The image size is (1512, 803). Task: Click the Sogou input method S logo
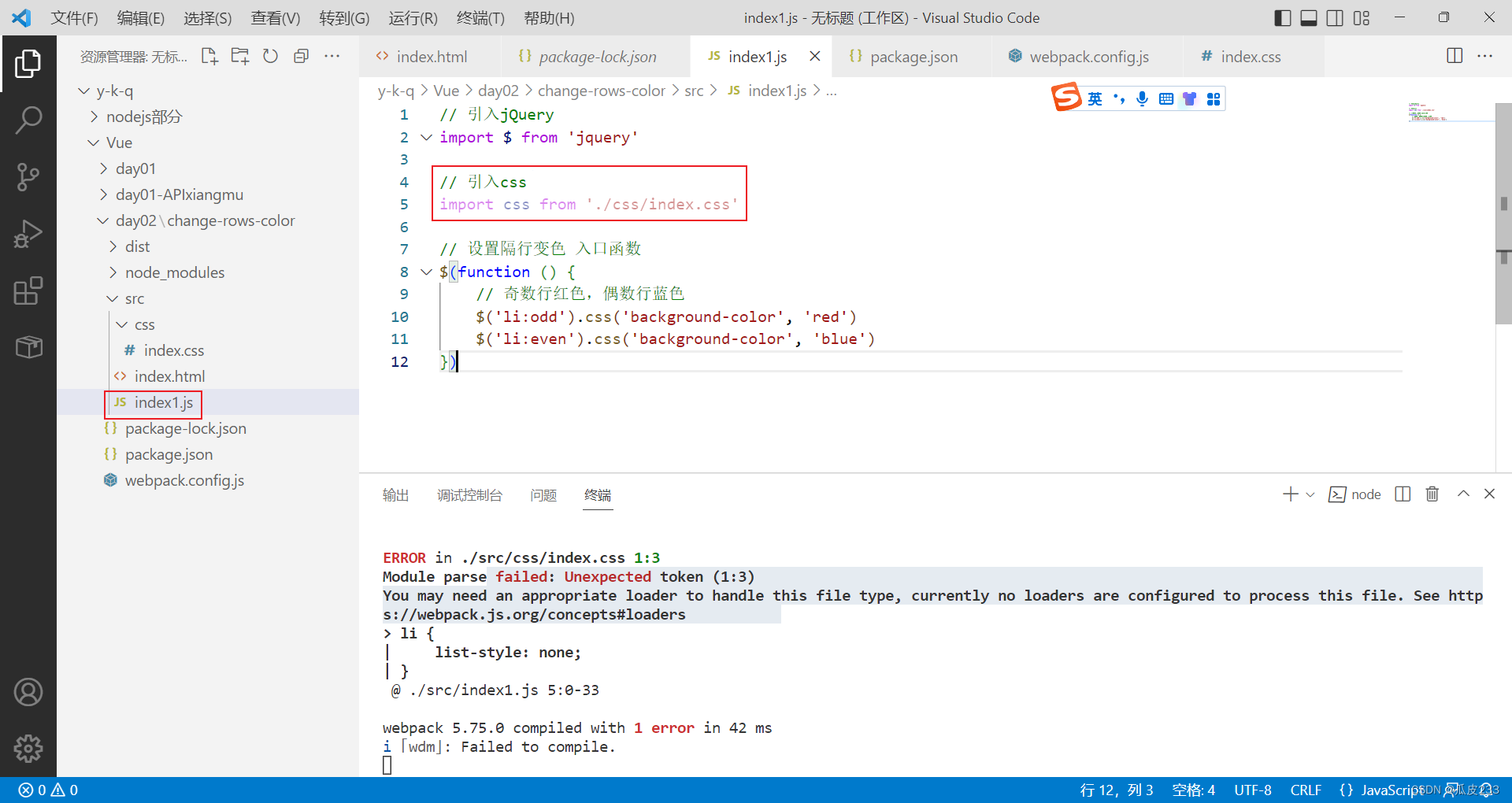pyautogui.click(x=1067, y=97)
